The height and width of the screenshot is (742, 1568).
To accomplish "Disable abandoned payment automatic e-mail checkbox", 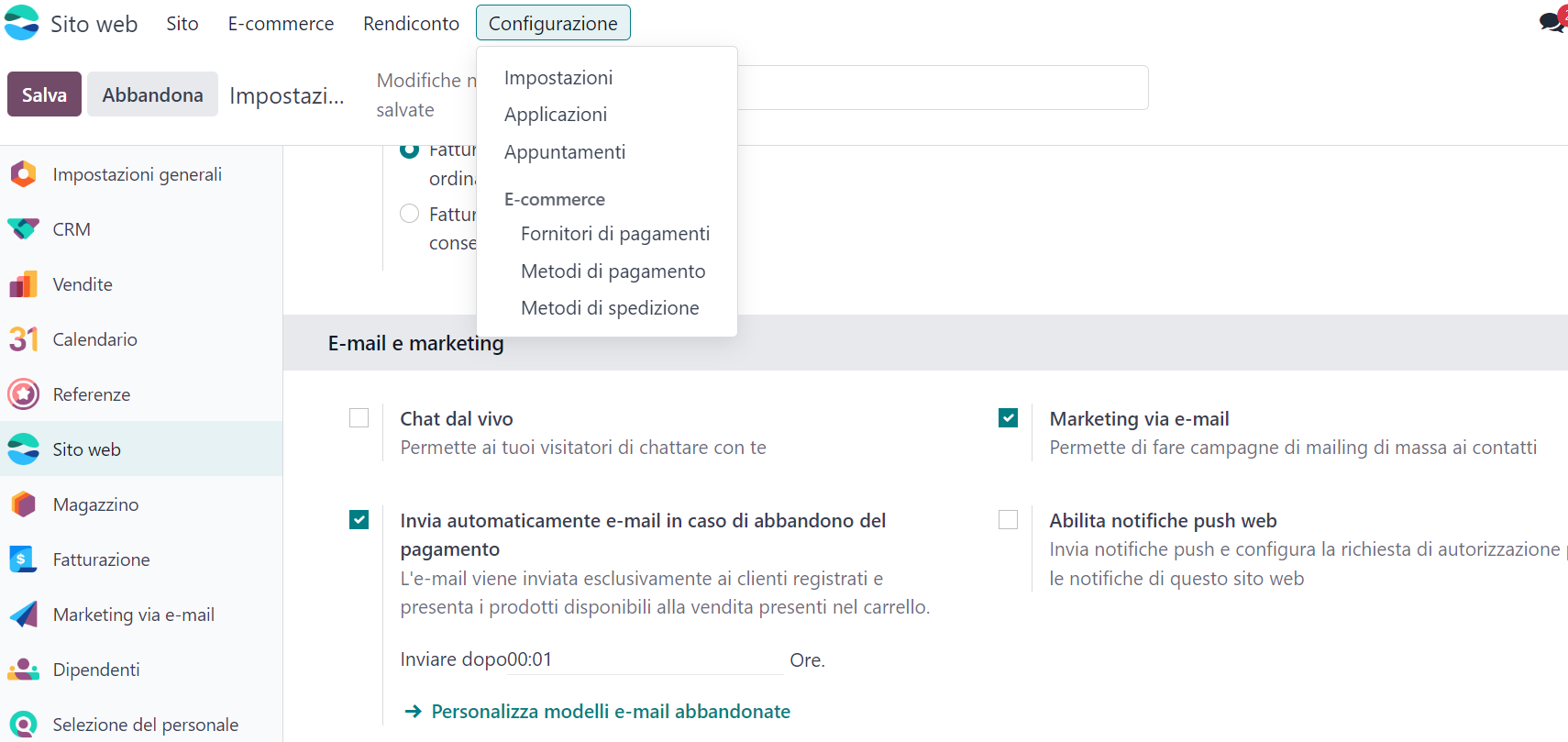I will (359, 520).
